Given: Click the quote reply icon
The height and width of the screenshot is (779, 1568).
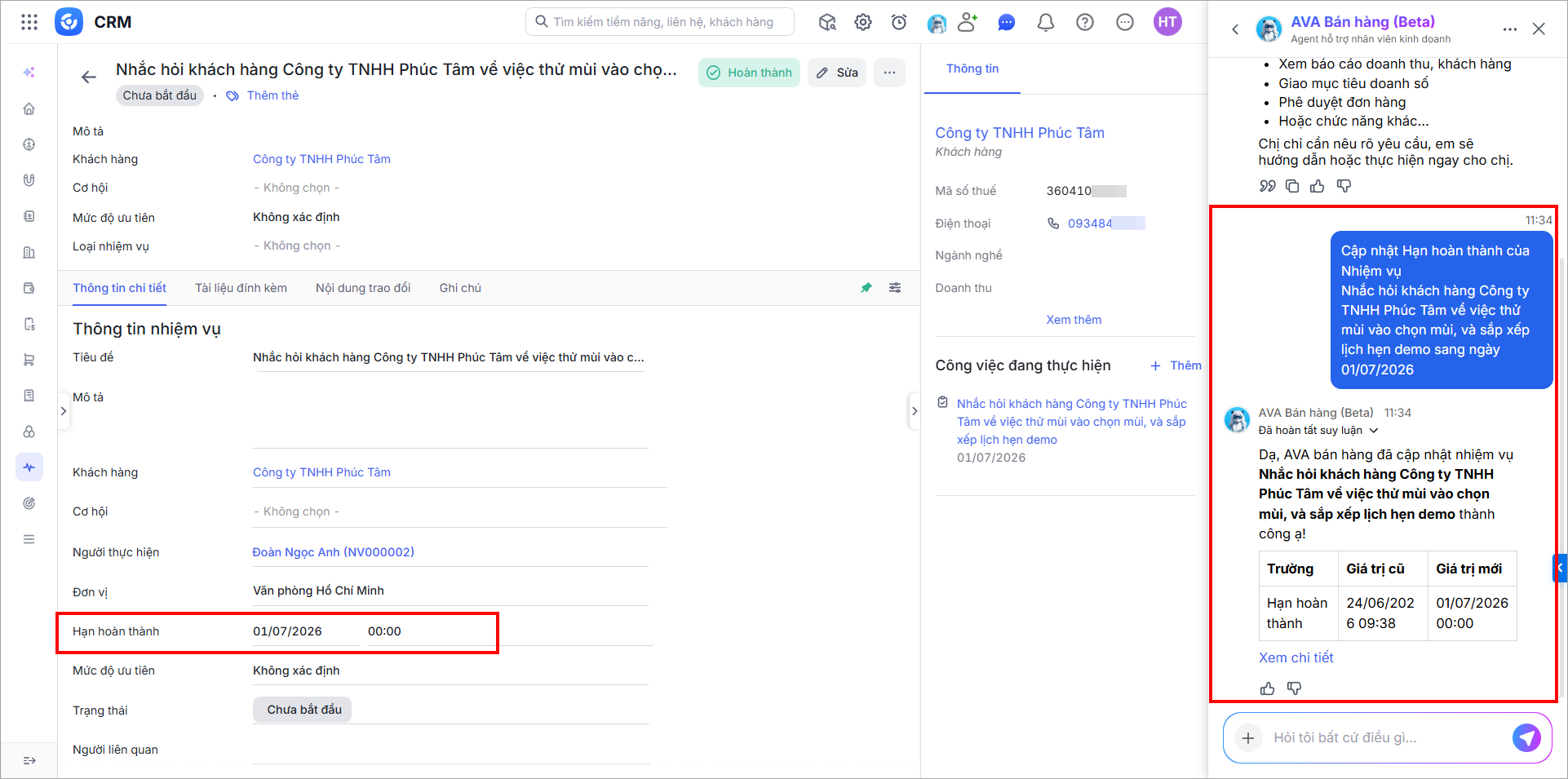Looking at the screenshot, I should pos(1267,186).
